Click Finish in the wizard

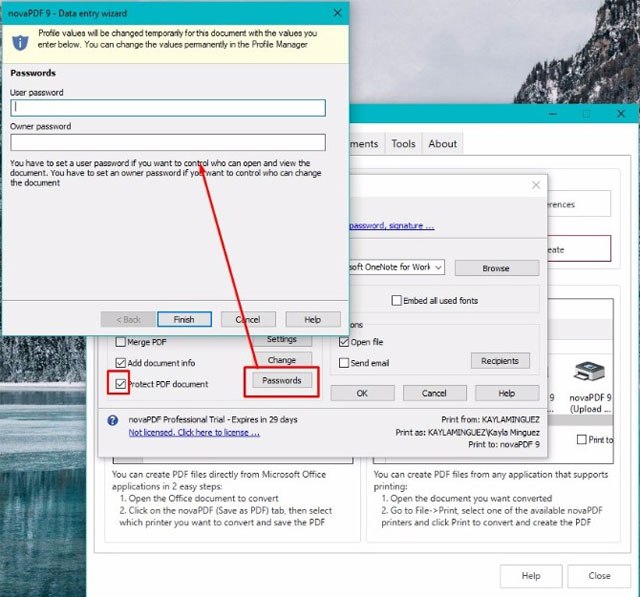click(184, 320)
